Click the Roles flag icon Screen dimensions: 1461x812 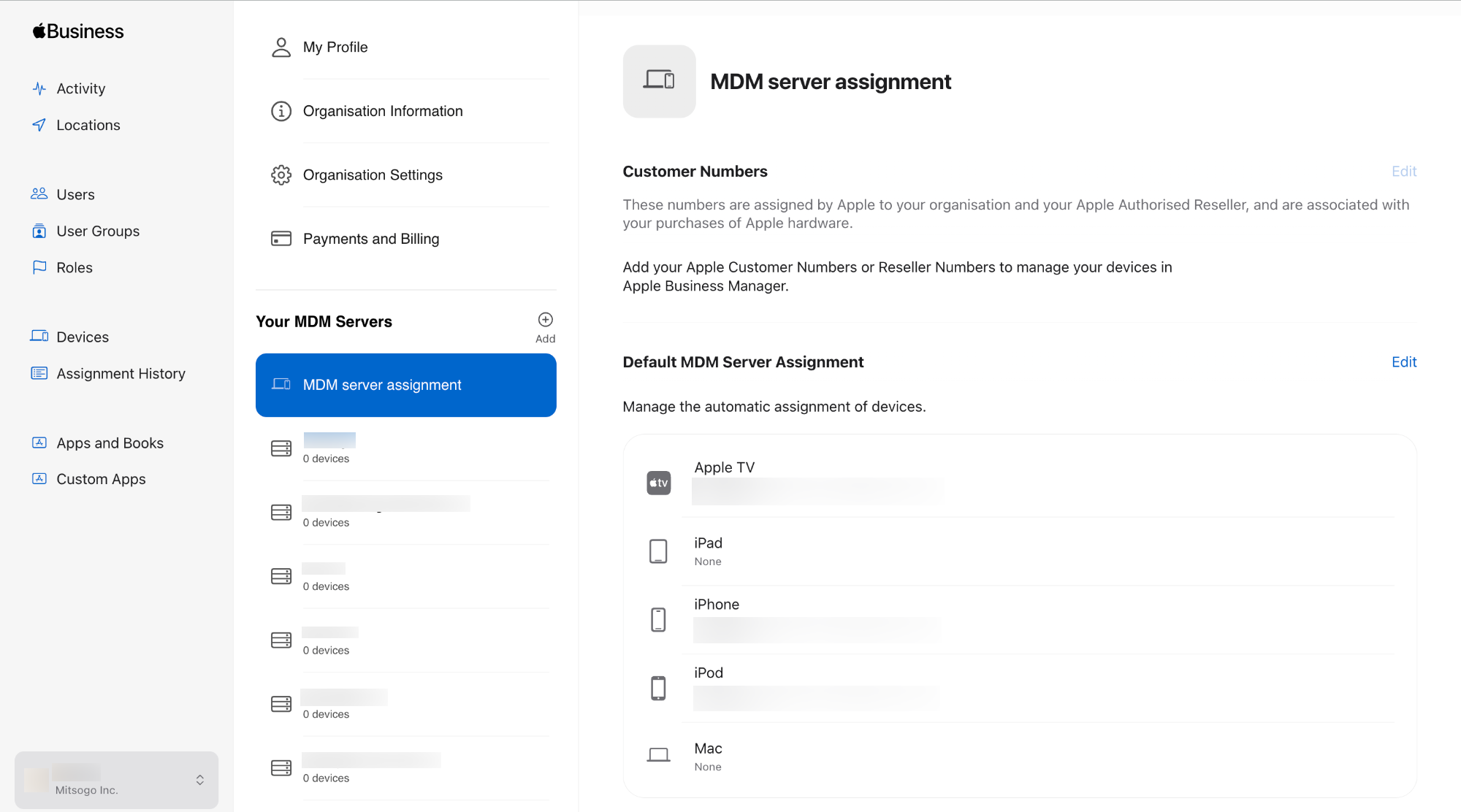click(39, 267)
